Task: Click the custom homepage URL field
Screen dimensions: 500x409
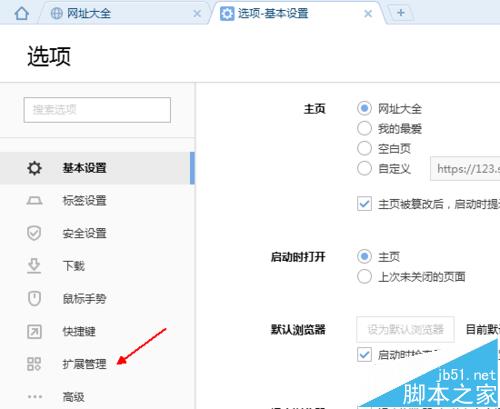Action: coord(465,169)
